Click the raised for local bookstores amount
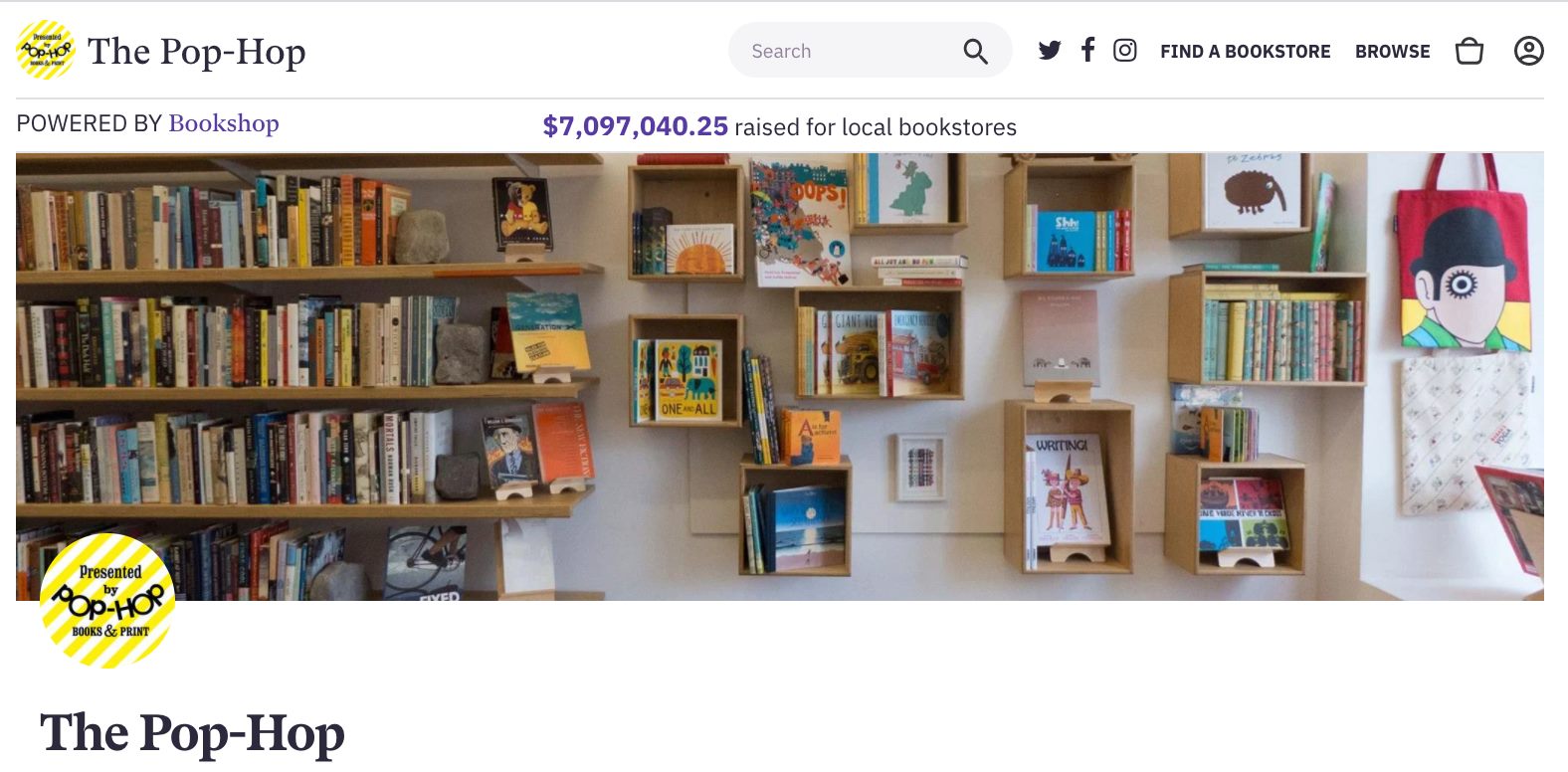Viewport: 1568px width, 772px height. tap(635, 126)
